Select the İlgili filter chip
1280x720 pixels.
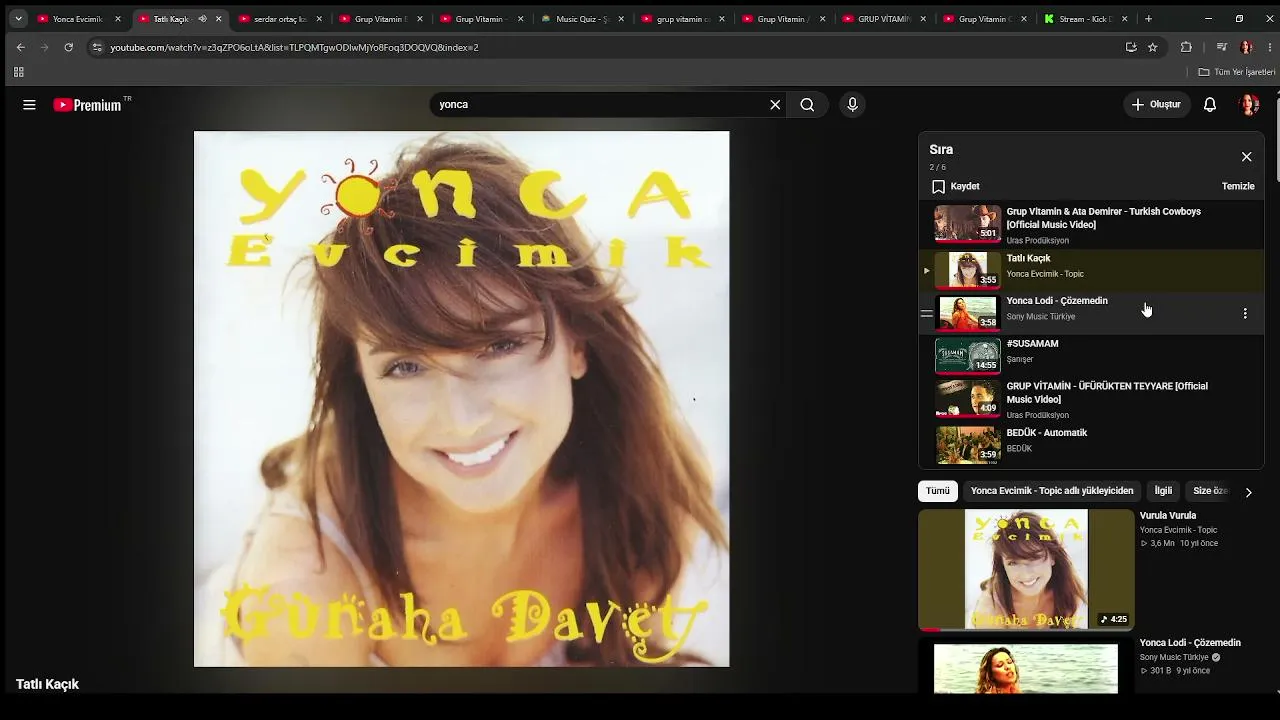point(1163,491)
